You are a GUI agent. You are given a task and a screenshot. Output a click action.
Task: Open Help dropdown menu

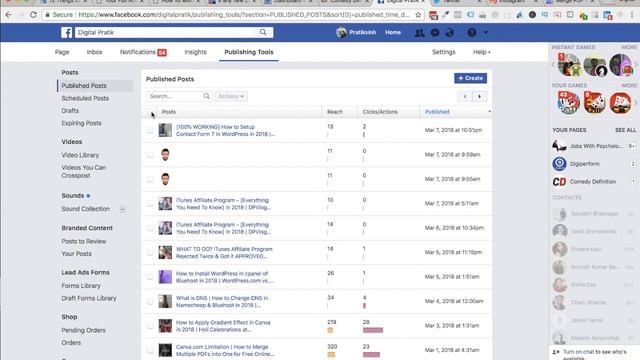(482, 52)
